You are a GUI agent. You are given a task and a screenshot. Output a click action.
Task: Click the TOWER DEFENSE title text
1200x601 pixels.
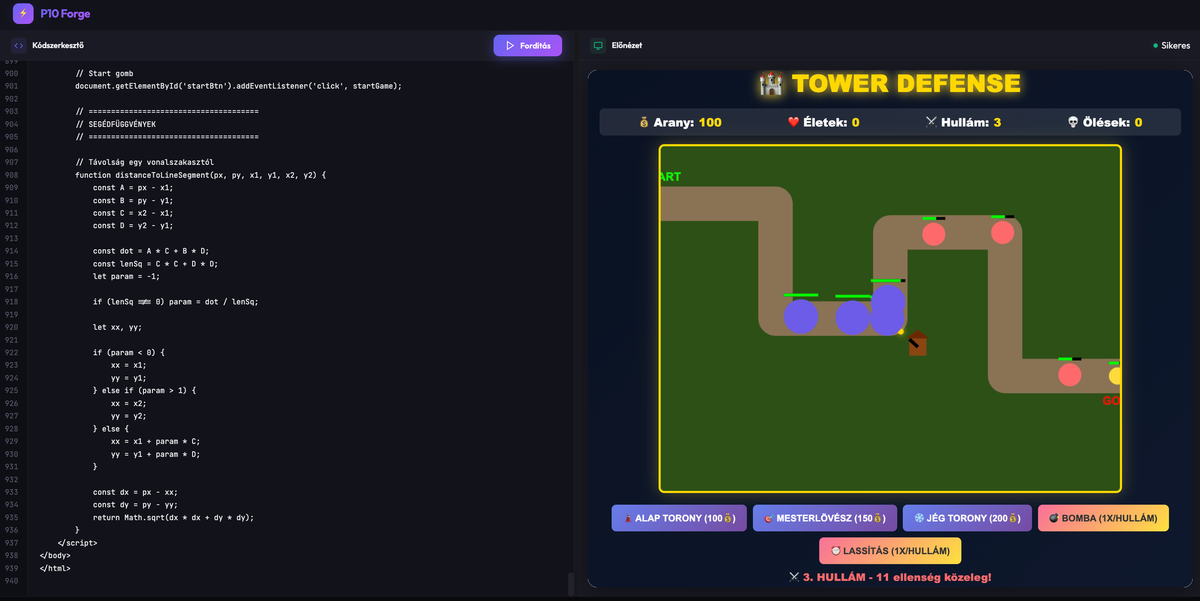coord(906,83)
